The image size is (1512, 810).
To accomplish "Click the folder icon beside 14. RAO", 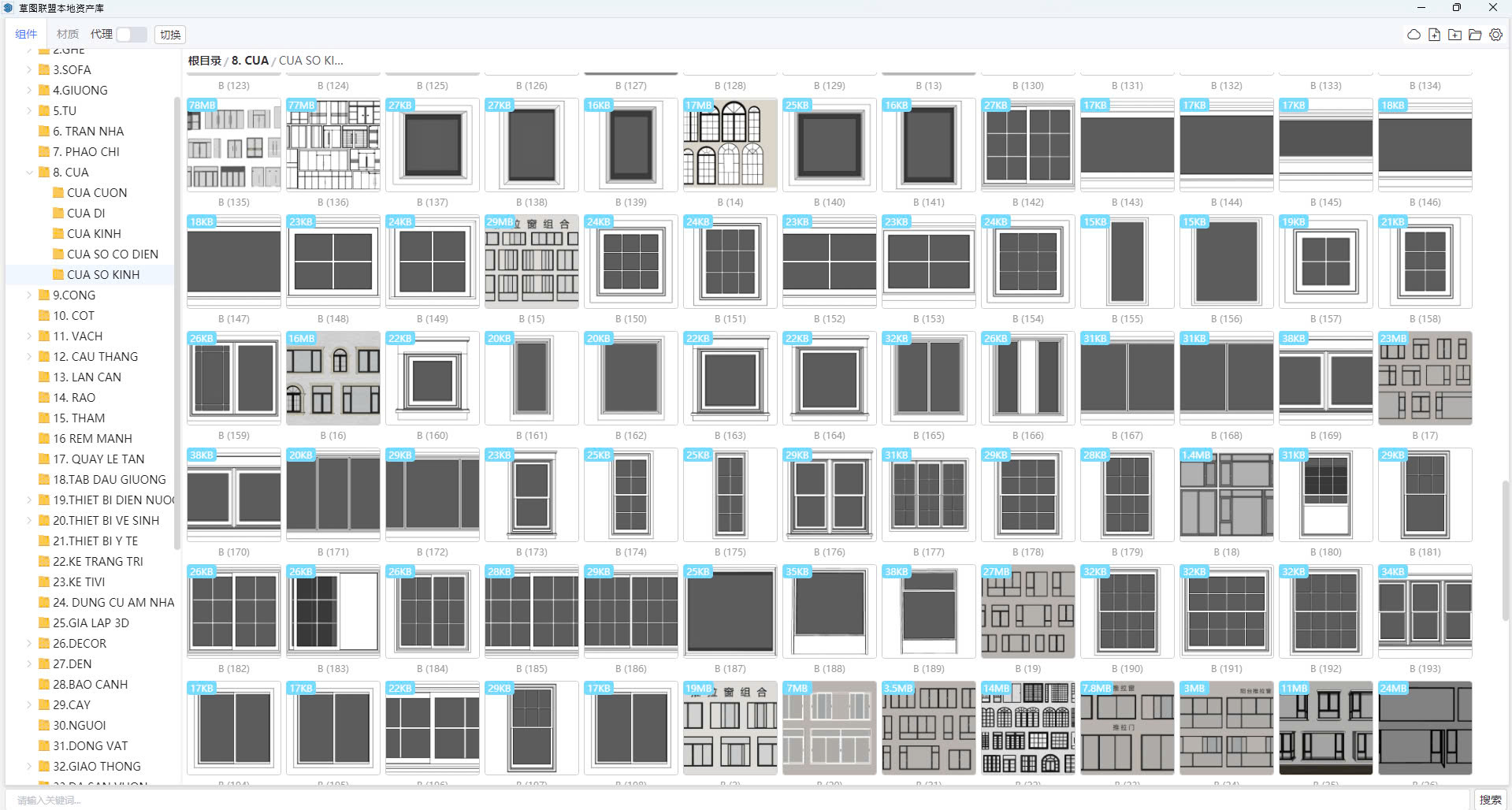I will [x=44, y=397].
